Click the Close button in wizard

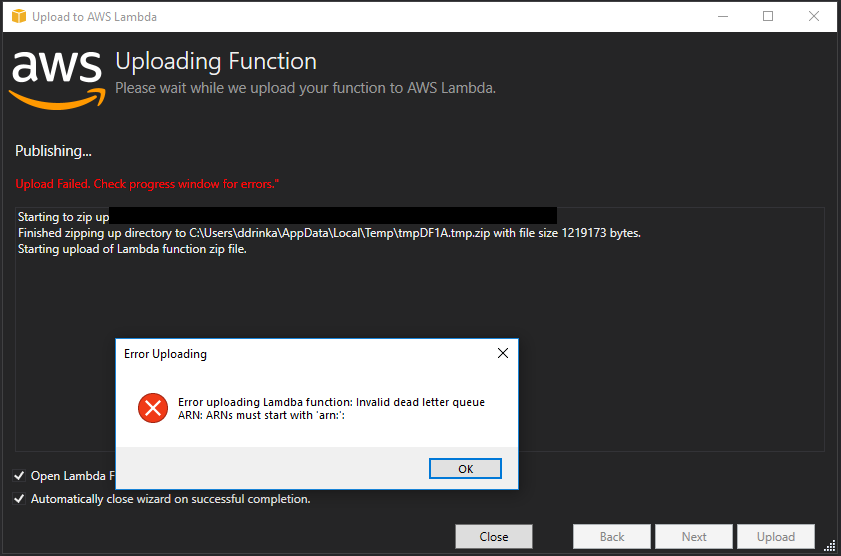tap(493, 537)
